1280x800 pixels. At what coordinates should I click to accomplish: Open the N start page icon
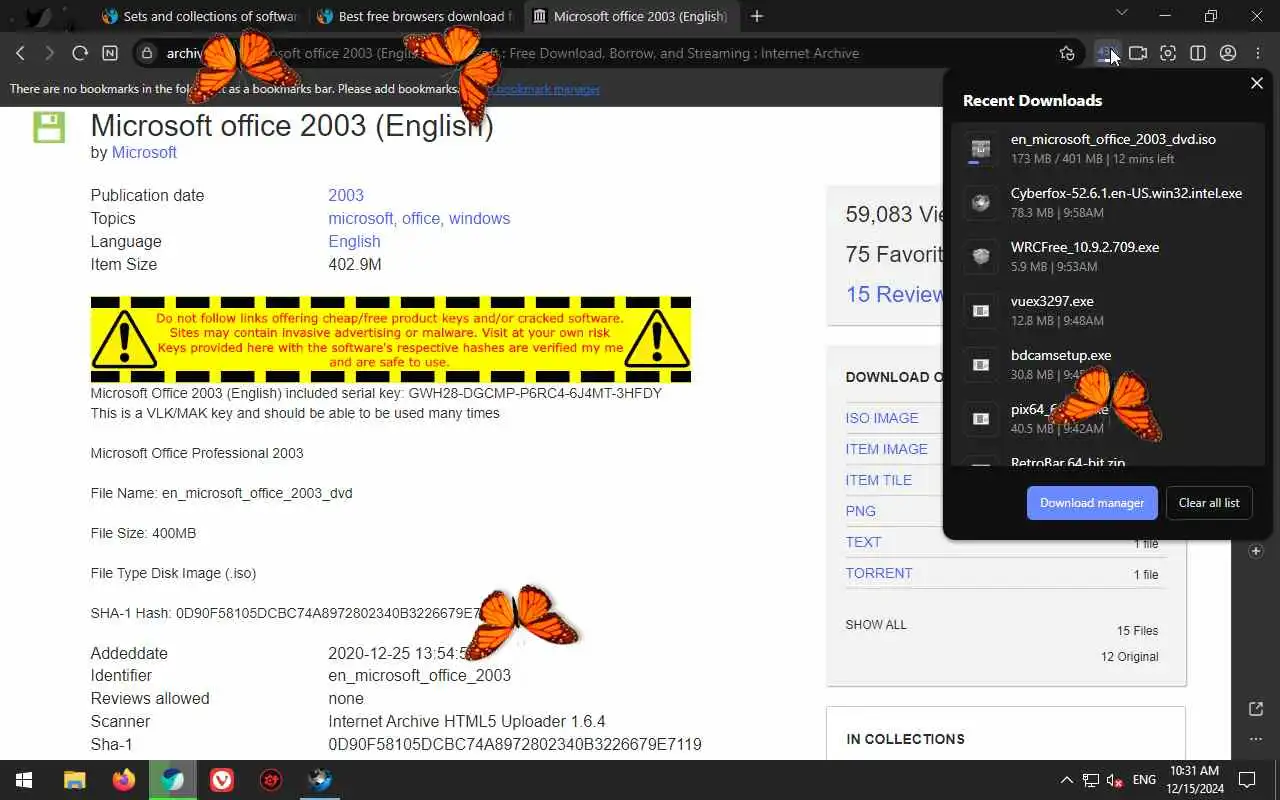pyautogui.click(x=110, y=53)
